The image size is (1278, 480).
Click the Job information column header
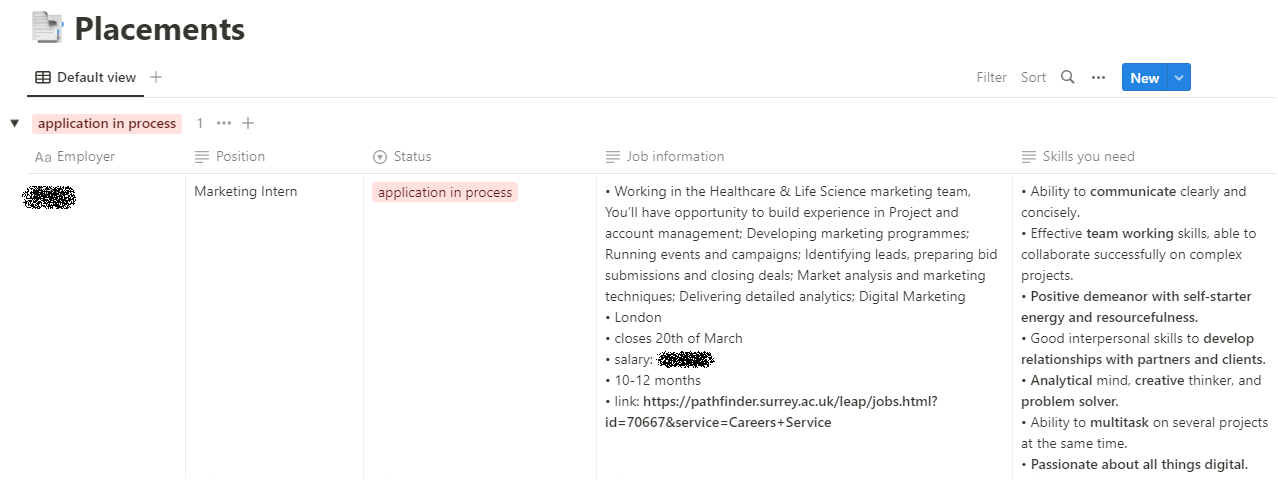click(665, 156)
